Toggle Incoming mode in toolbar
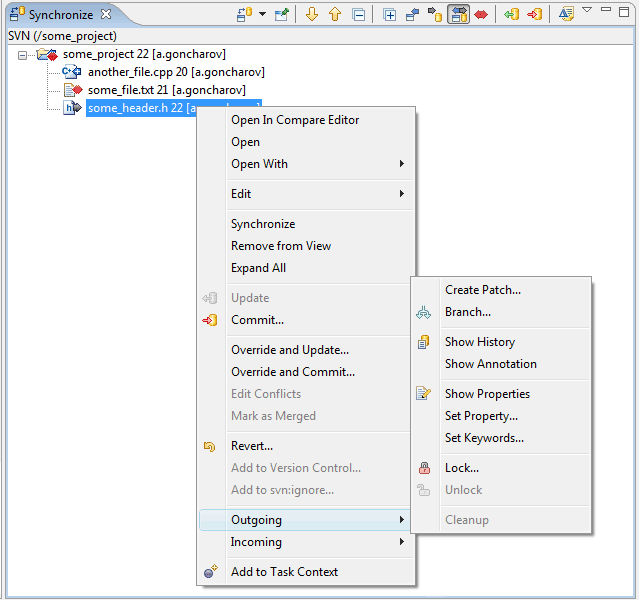The width and height of the screenshot is (639, 600). (x=412, y=15)
